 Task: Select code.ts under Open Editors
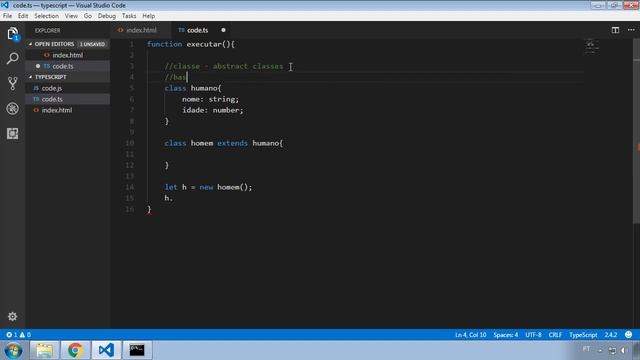[x=68, y=66]
